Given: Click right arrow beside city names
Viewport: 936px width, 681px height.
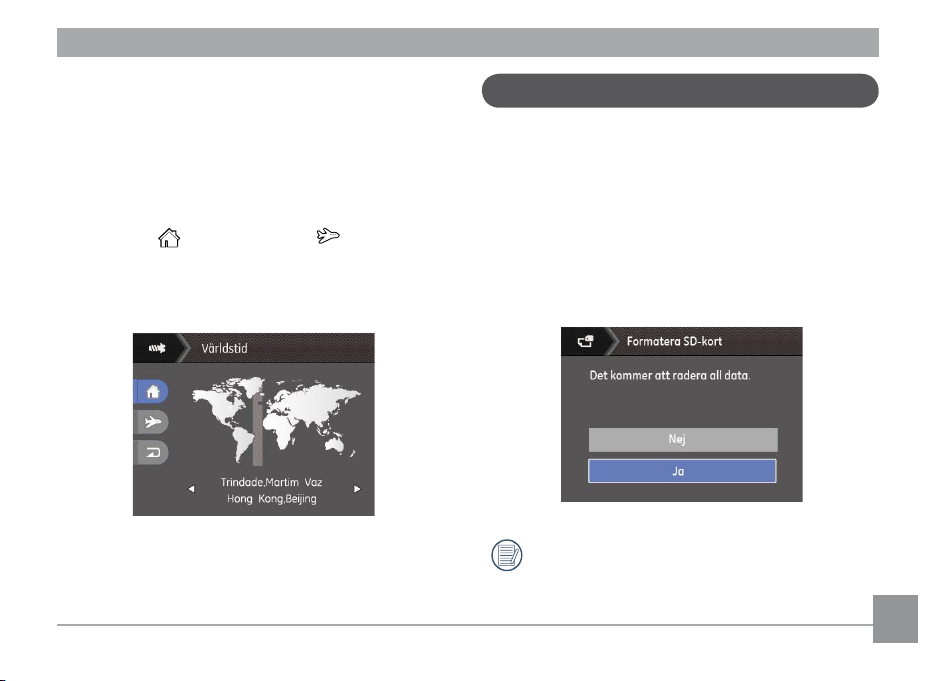Looking at the screenshot, I should (357, 489).
